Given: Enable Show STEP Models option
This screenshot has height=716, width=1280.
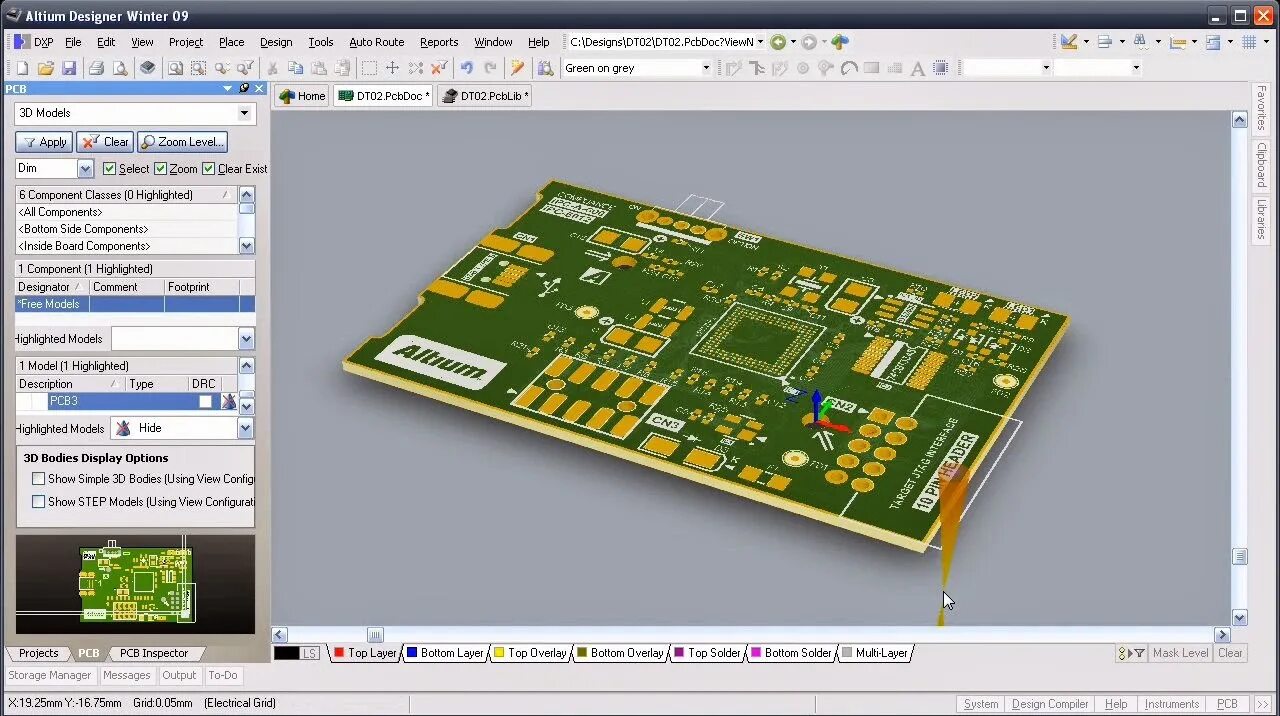Looking at the screenshot, I should click(x=39, y=502).
